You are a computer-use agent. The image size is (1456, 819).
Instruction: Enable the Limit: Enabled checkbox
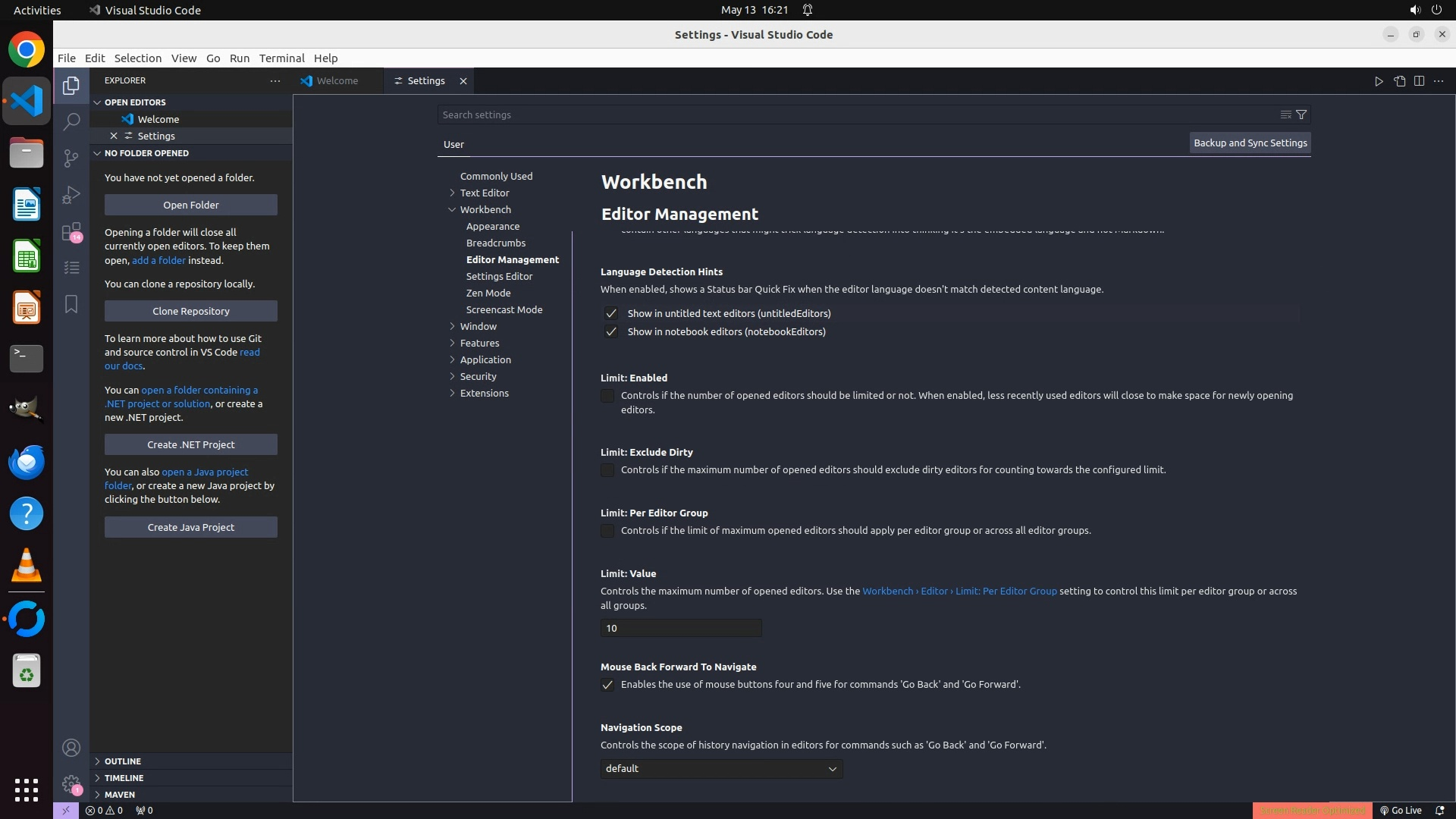click(x=607, y=396)
